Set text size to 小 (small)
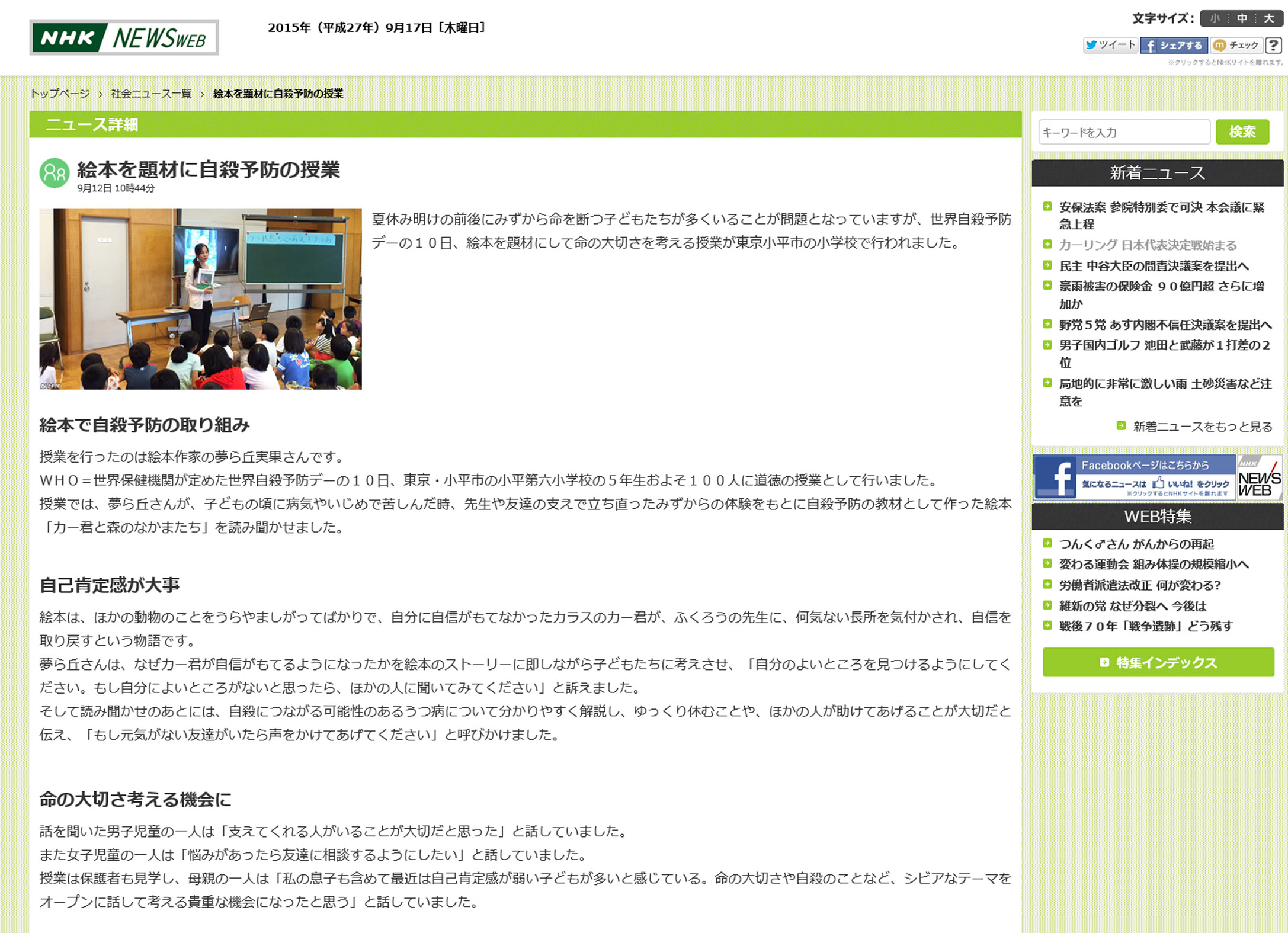 coord(1215,18)
